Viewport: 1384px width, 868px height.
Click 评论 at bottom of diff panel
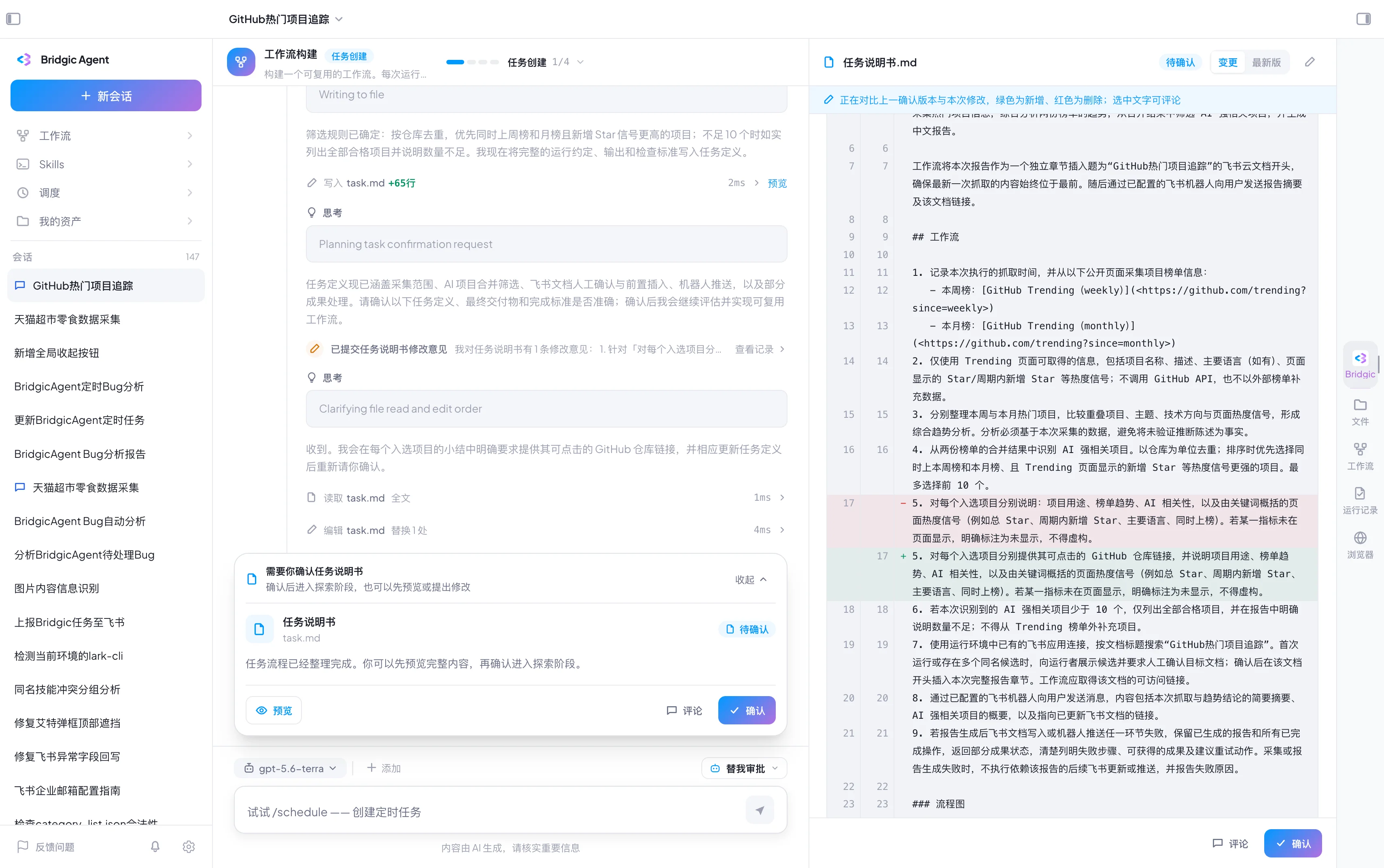click(1230, 843)
